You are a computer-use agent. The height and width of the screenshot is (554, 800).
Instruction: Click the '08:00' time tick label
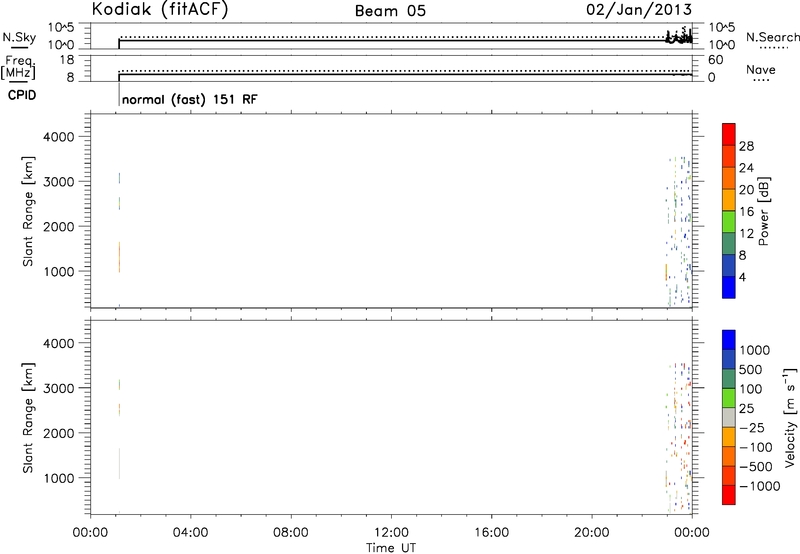point(291,533)
